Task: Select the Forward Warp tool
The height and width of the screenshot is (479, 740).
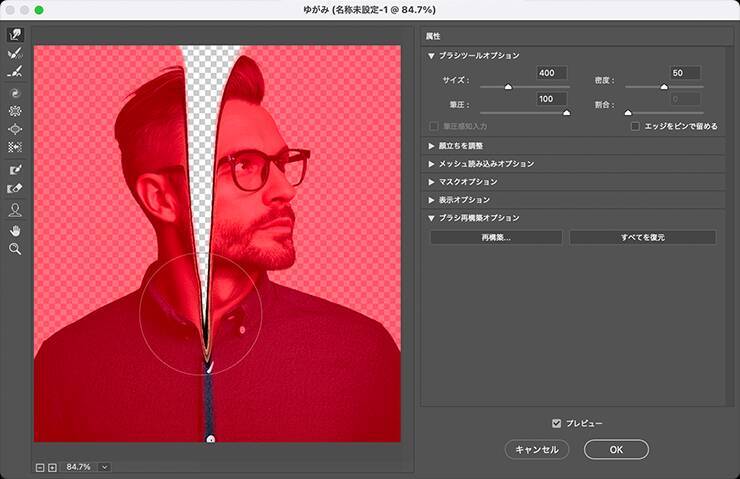Action: [x=15, y=34]
